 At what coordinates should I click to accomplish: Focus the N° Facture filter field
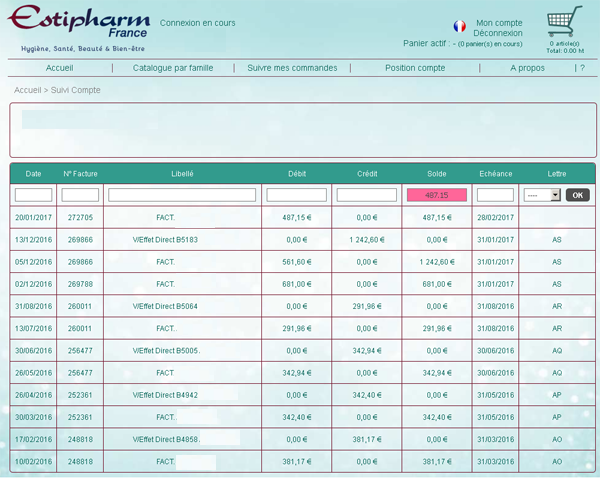pos(80,195)
